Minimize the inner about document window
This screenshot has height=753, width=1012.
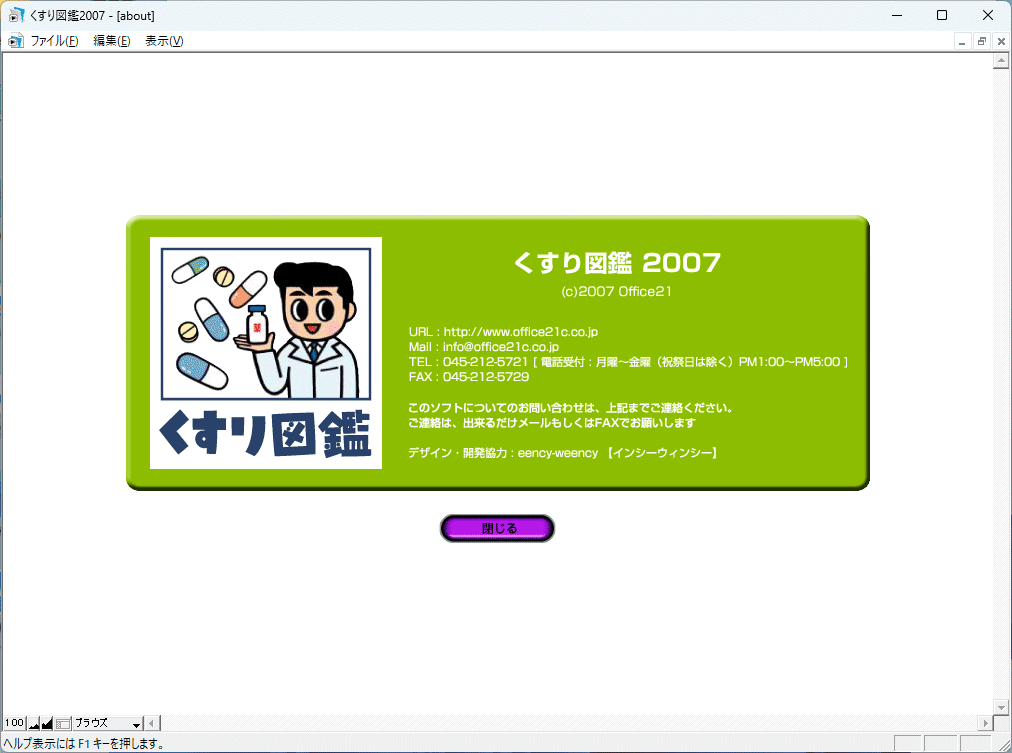coord(962,41)
